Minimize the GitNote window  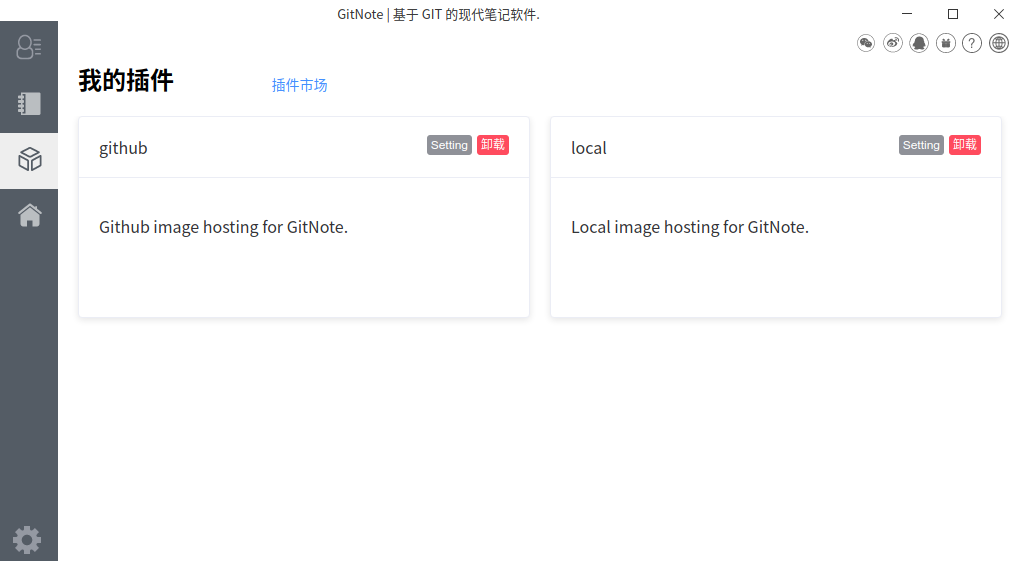tap(907, 14)
